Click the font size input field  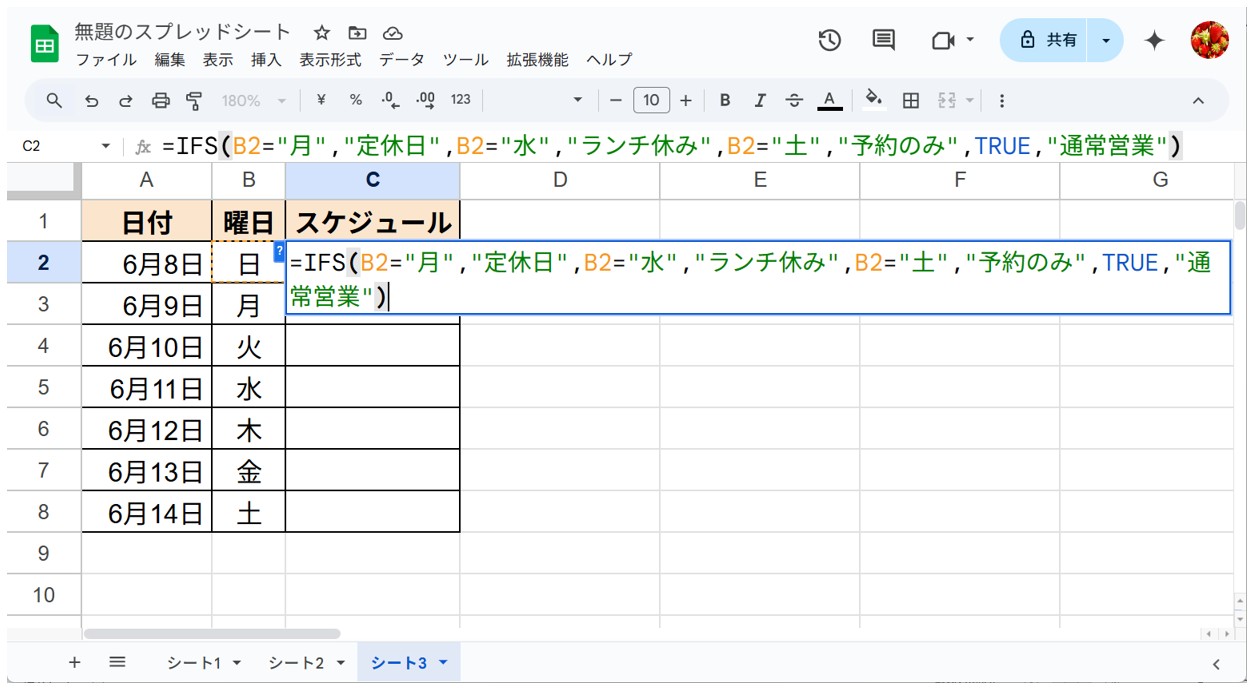[x=651, y=100]
